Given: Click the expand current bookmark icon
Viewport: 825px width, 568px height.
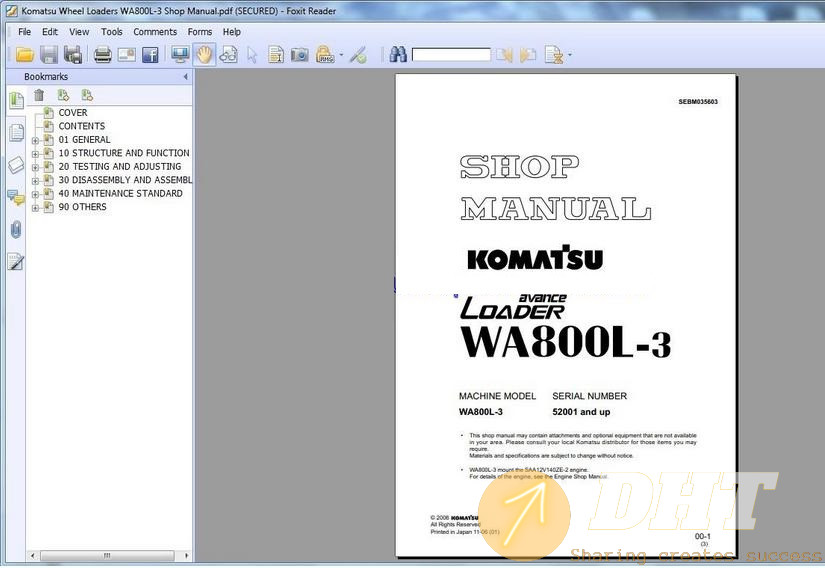Looking at the screenshot, I should pyautogui.click(x=63, y=95).
